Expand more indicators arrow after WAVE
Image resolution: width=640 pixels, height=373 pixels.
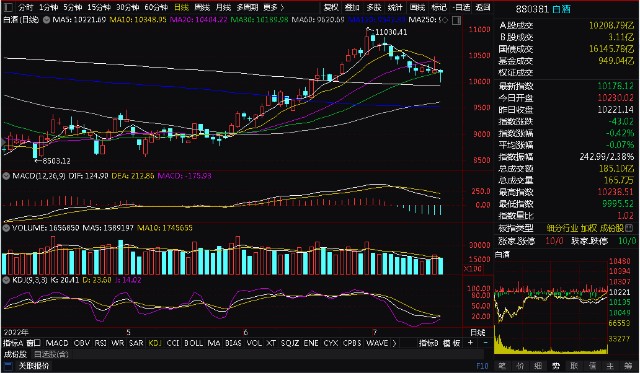(x=394, y=343)
